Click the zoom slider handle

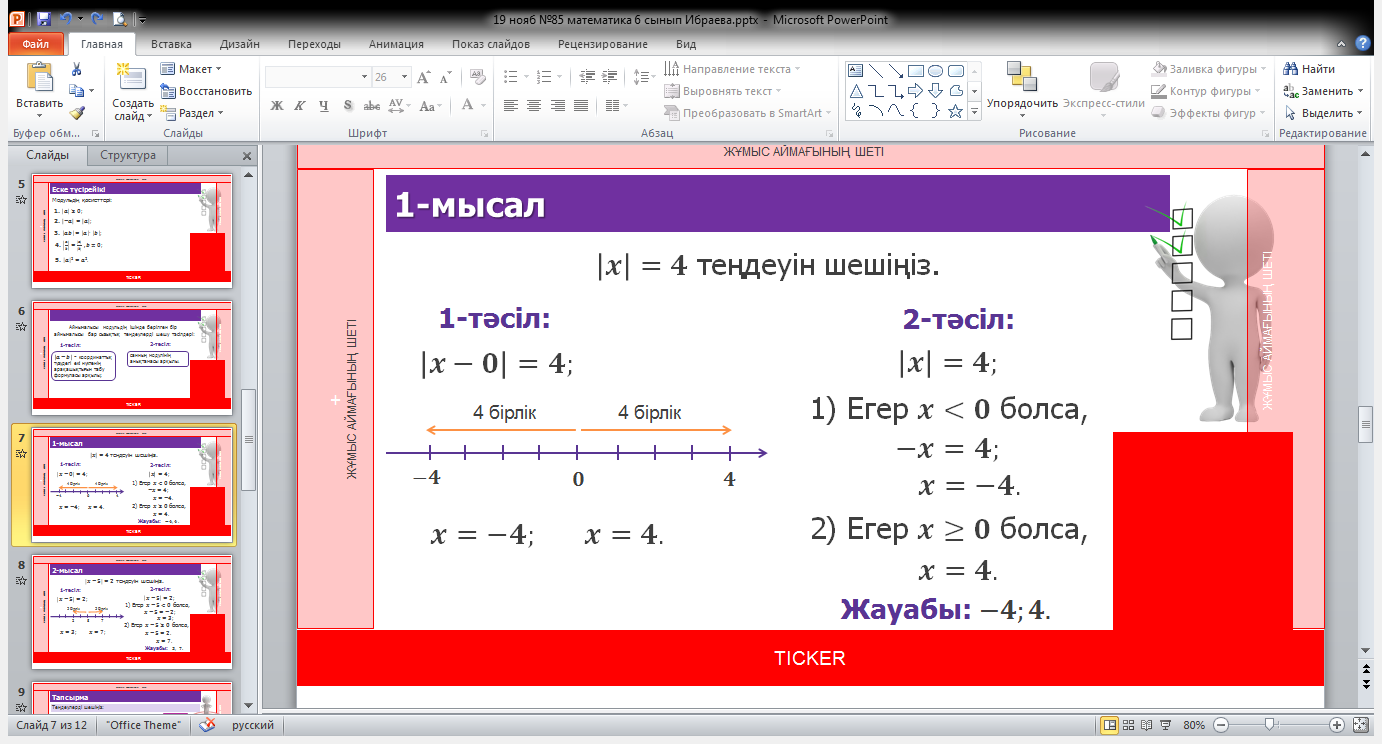click(1269, 724)
